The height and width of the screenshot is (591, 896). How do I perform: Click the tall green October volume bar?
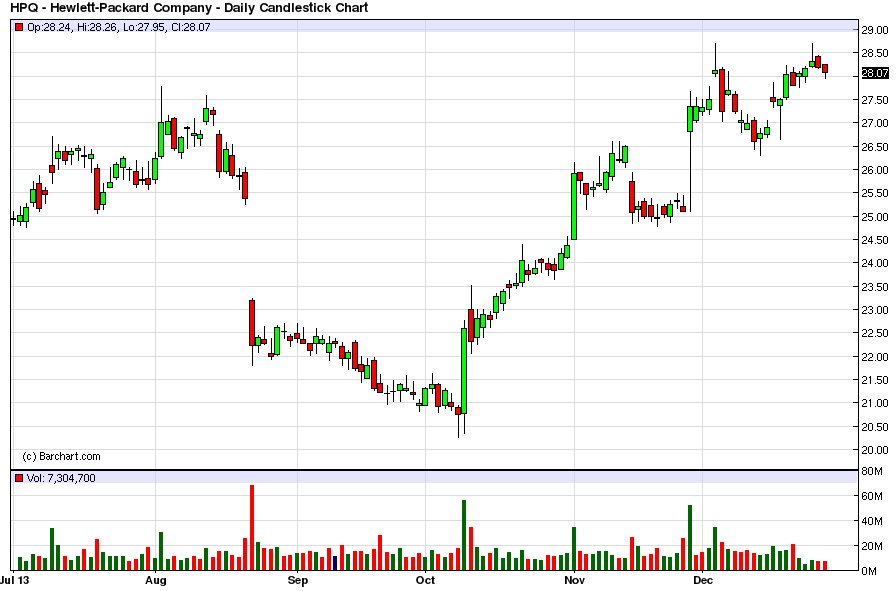pos(464,535)
